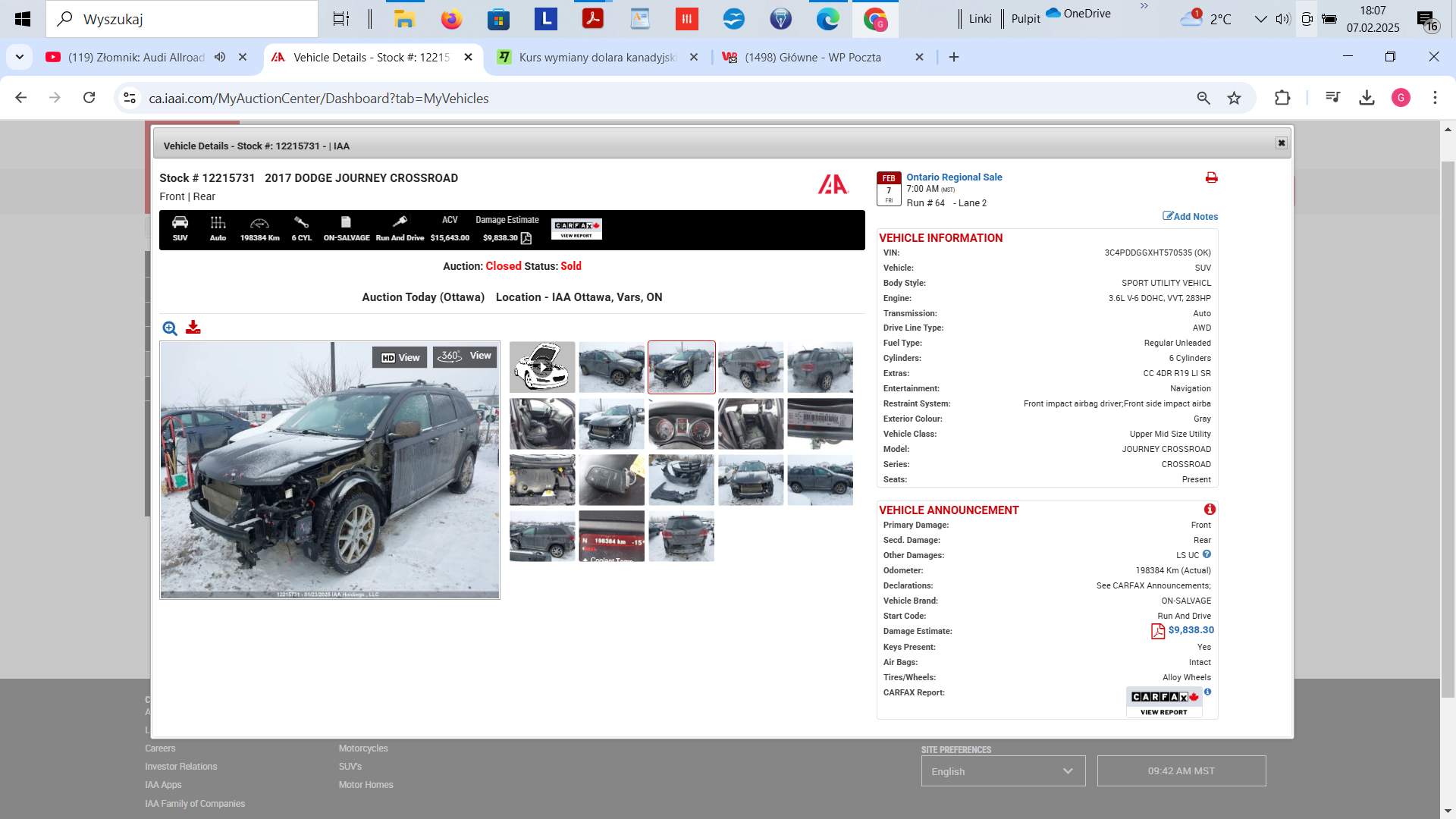1456x819 pixels.
Task: Click the Windows Start button
Action: (23, 19)
